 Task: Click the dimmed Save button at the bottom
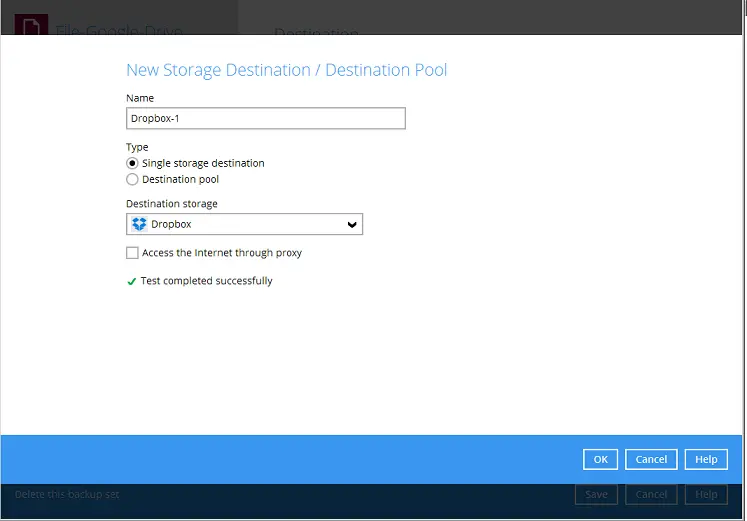(595, 494)
